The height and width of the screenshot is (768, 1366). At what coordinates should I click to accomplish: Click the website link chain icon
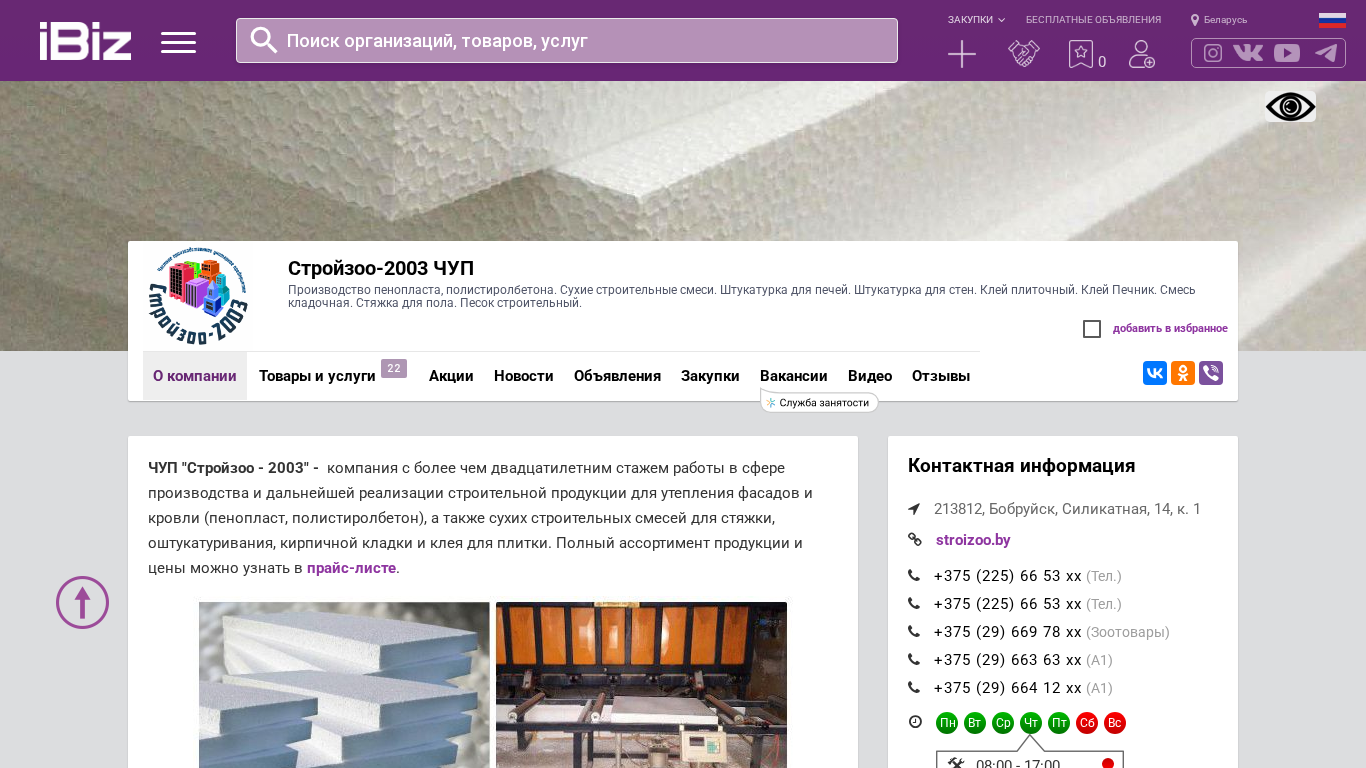pyautogui.click(x=914, y=540)
